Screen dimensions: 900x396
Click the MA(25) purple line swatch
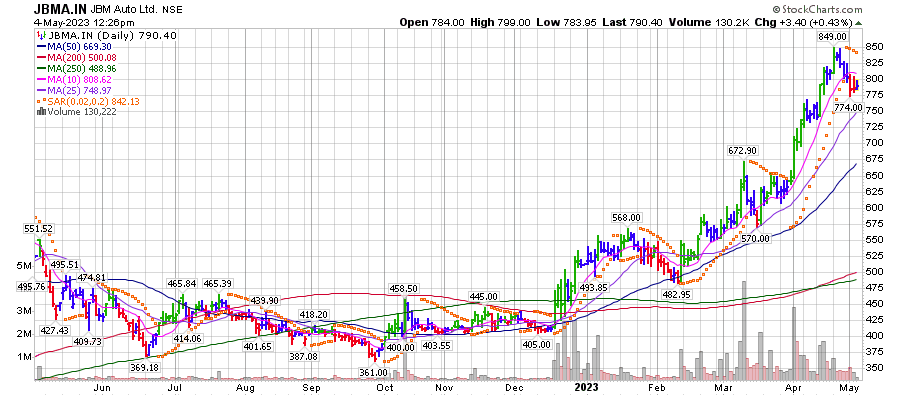[40, 90]
